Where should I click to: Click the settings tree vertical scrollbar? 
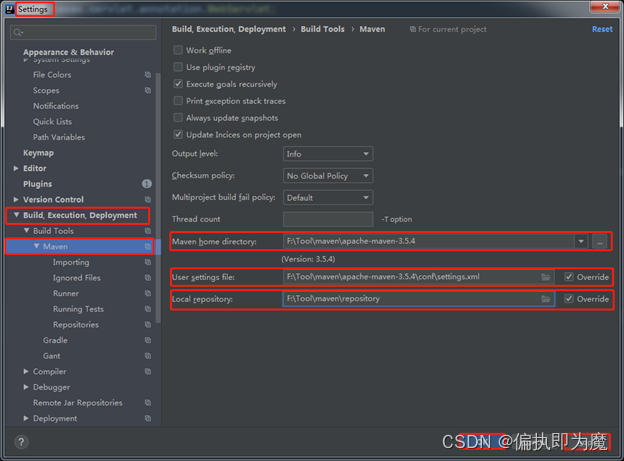[158, 197]
